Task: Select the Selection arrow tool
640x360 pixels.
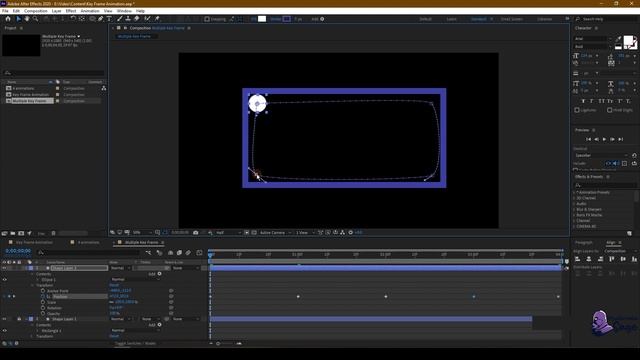Action: pos(18,19)
